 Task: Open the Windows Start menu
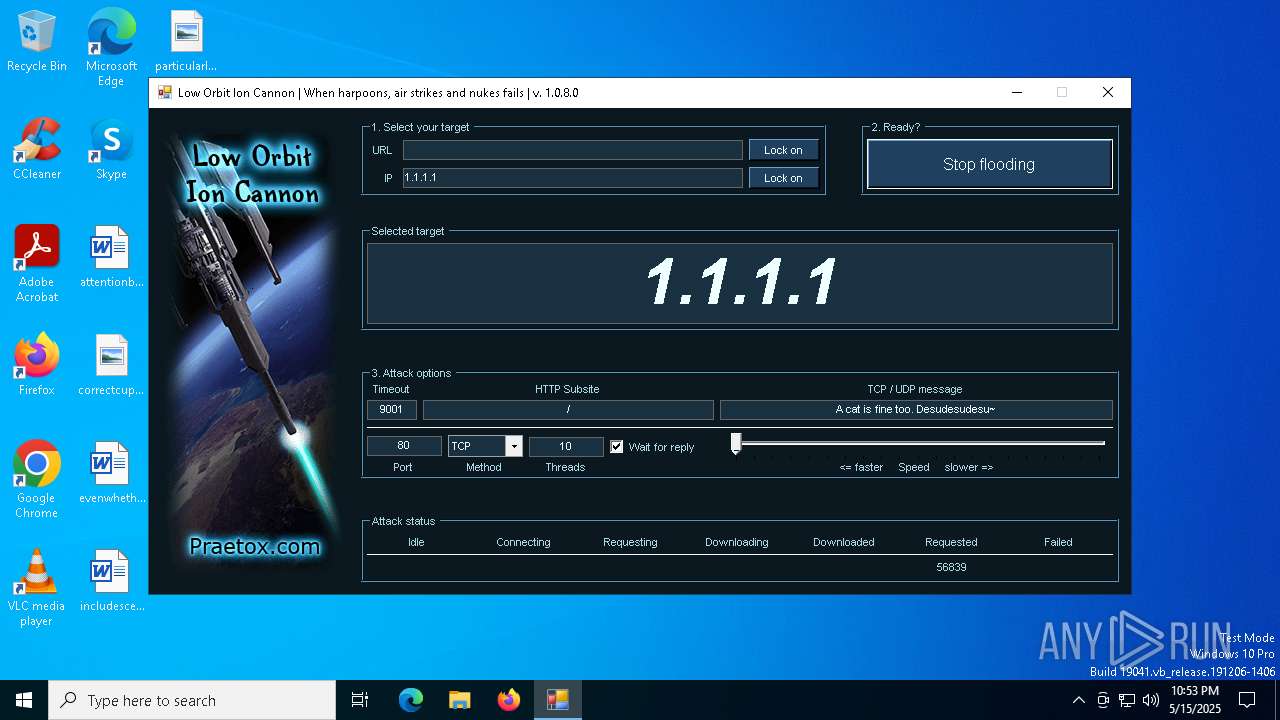click(24, 700)
